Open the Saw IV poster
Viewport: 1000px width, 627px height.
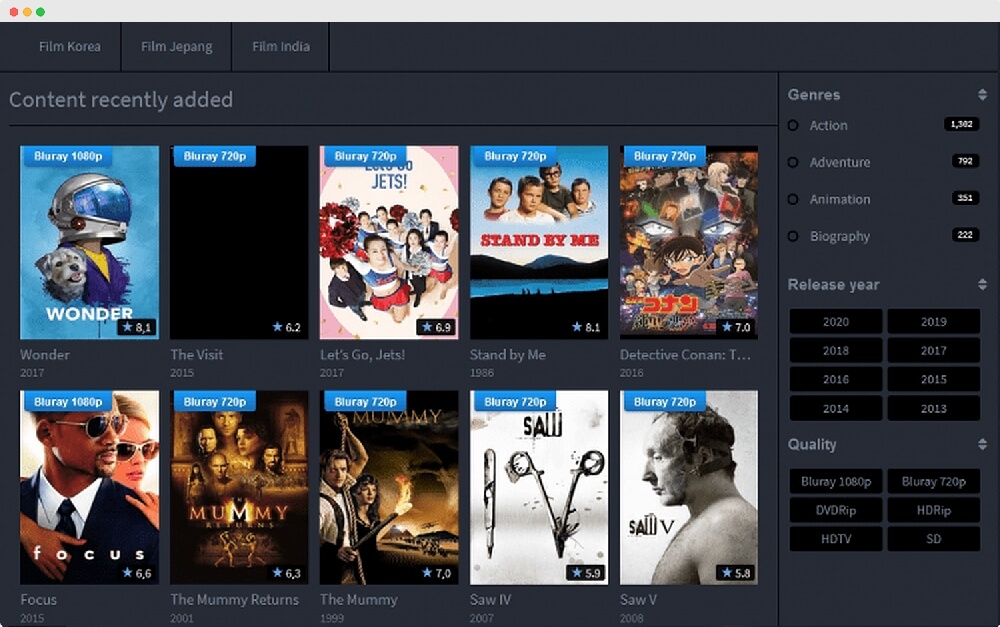(x=539, y=488)
